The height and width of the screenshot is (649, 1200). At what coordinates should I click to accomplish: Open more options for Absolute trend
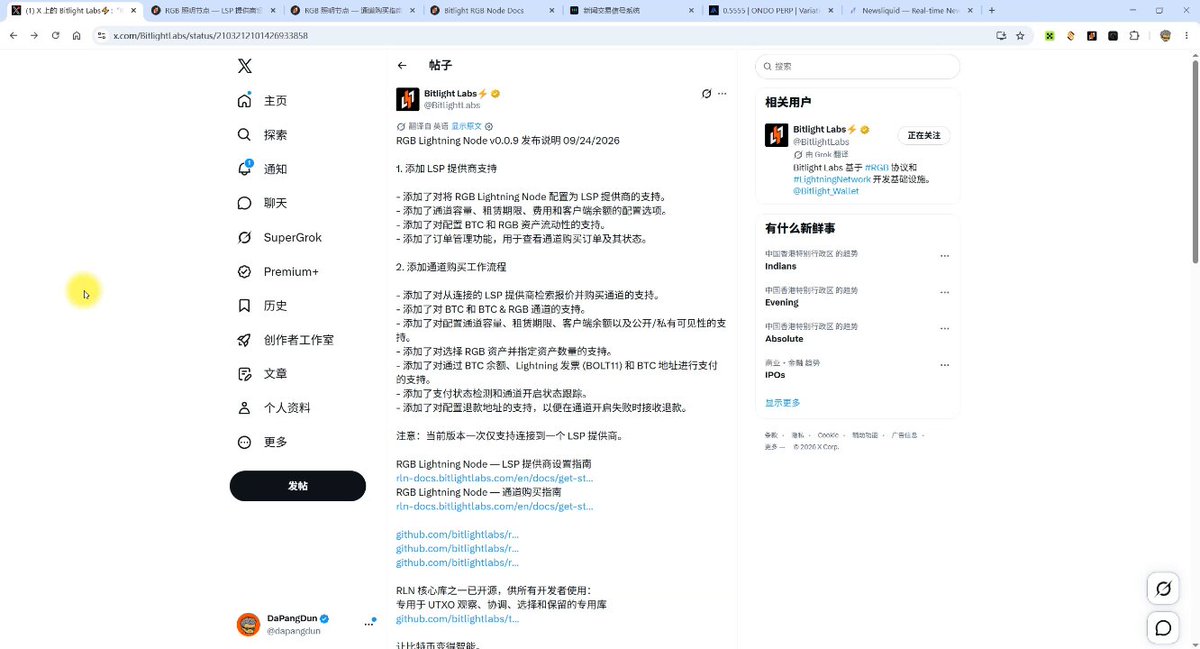pos(944,327)
